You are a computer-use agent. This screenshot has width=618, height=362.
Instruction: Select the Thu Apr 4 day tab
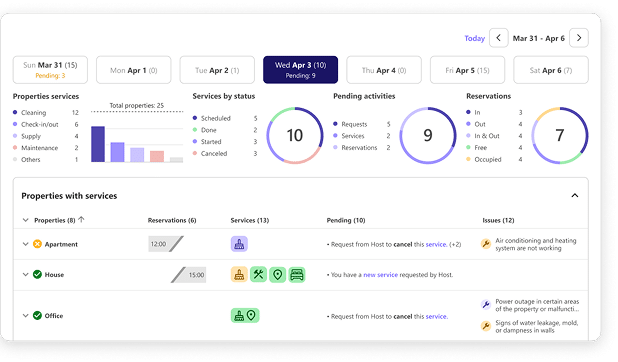384,70
